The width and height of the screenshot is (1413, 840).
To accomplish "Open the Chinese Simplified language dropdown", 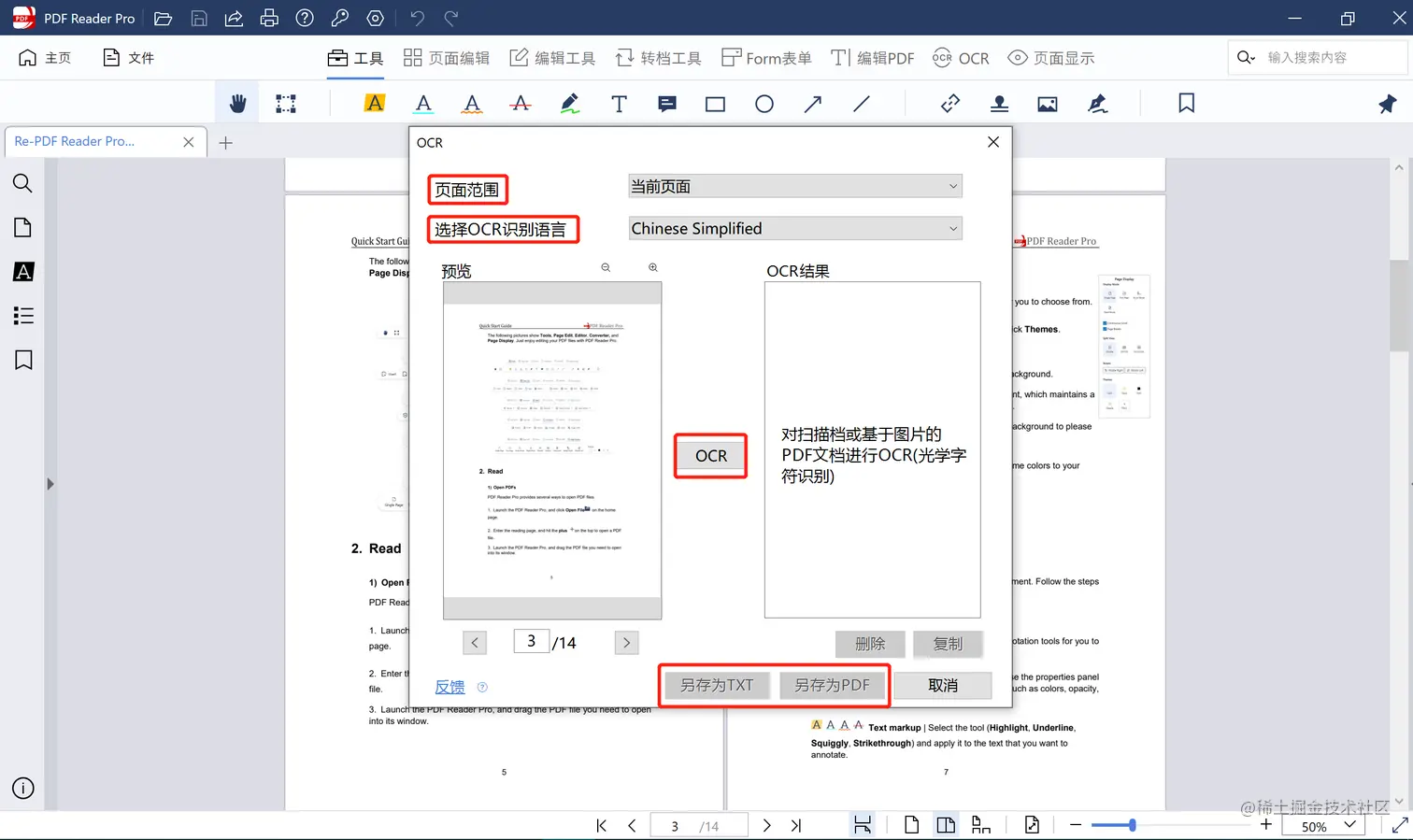I will coord(795,228).
